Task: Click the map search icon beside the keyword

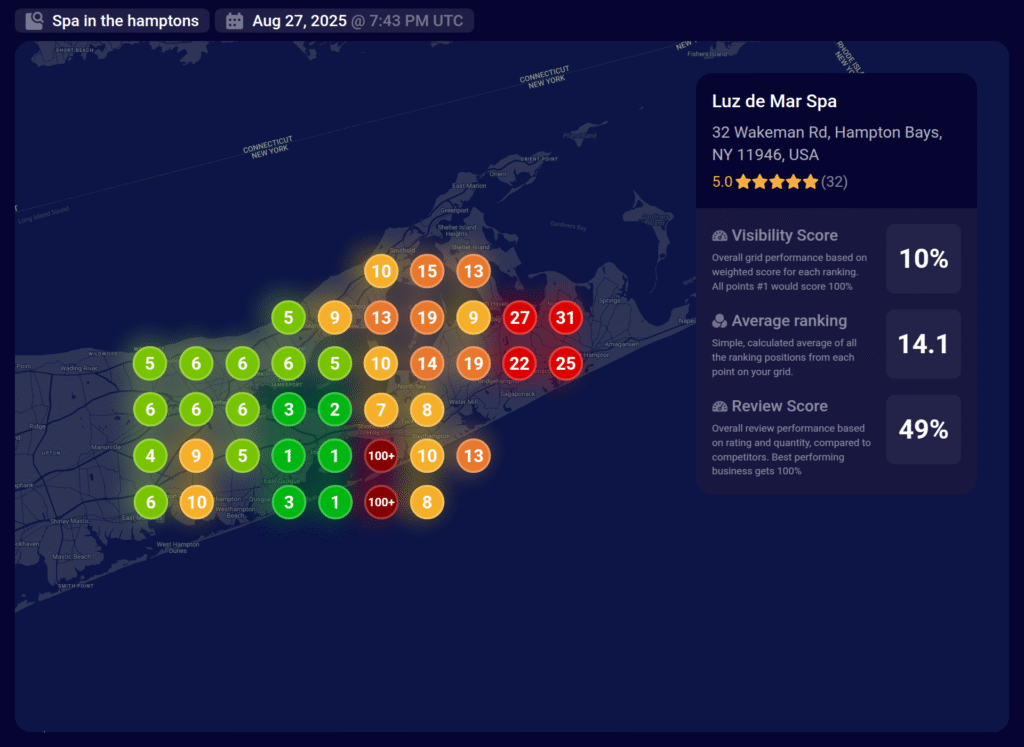Action: (x=35, y=20)
